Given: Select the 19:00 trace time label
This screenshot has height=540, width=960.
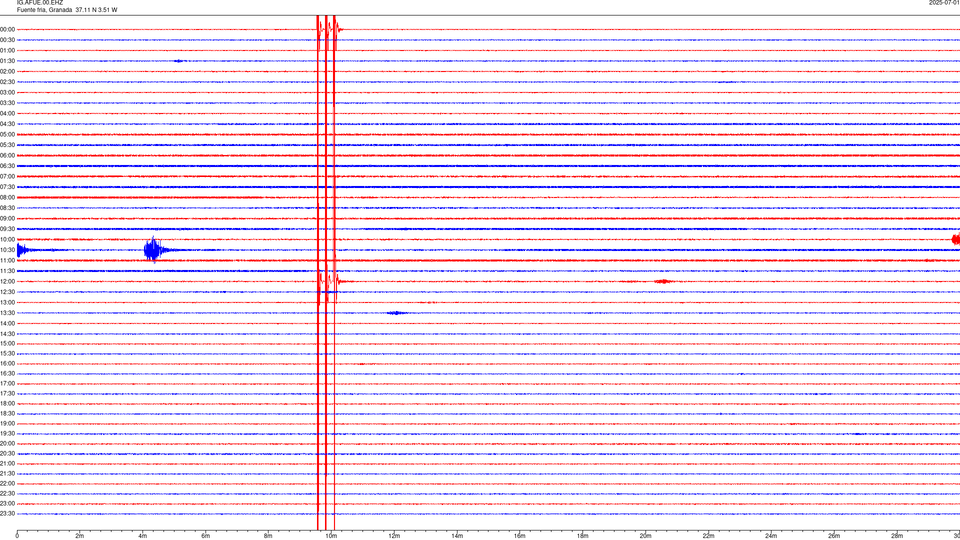Looking at the screenshot, I should tap(7, 424).
